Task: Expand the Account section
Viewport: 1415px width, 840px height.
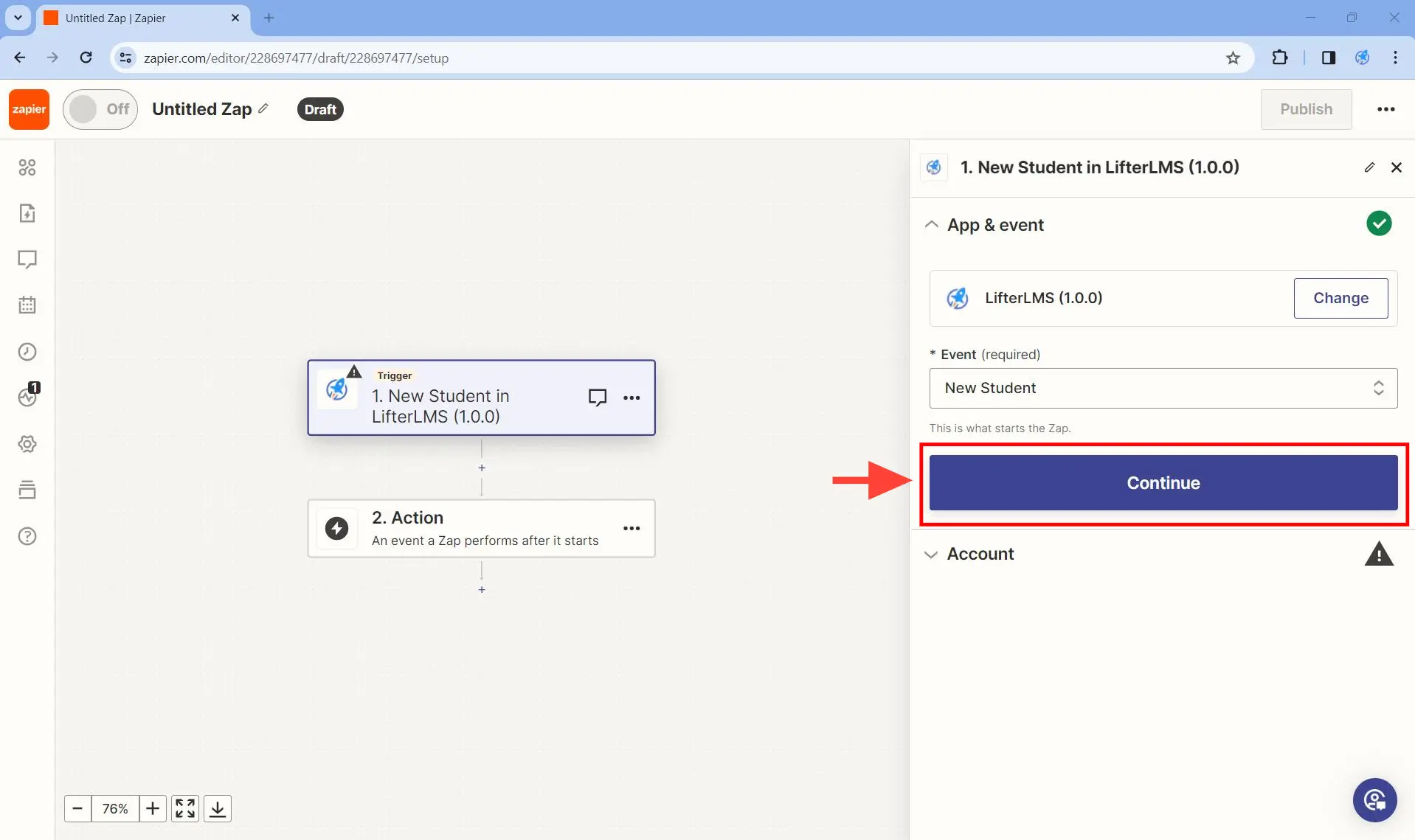Action: (x=932, y=554)
